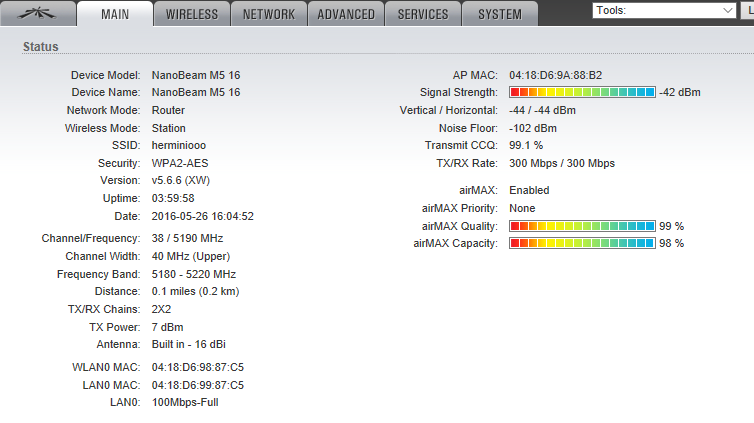Click distance value 0.1 miles (0.2 km)
754x423 pixels.
click(195, 291)
